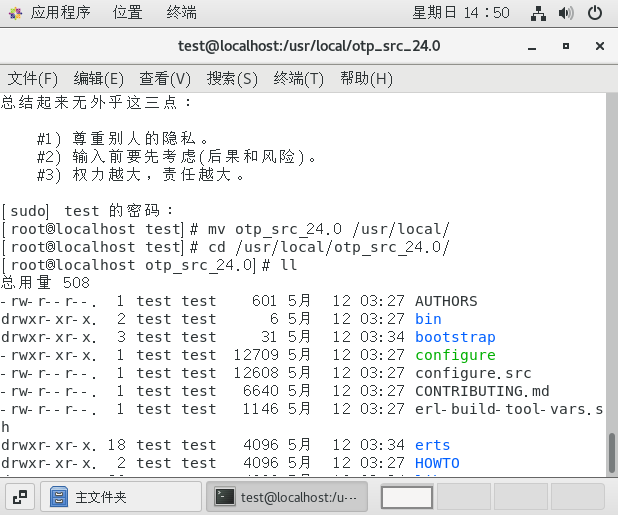This screenshot has width=618, height=515.
Task: Click the bootstrap directory name
Action: (455, 337)
